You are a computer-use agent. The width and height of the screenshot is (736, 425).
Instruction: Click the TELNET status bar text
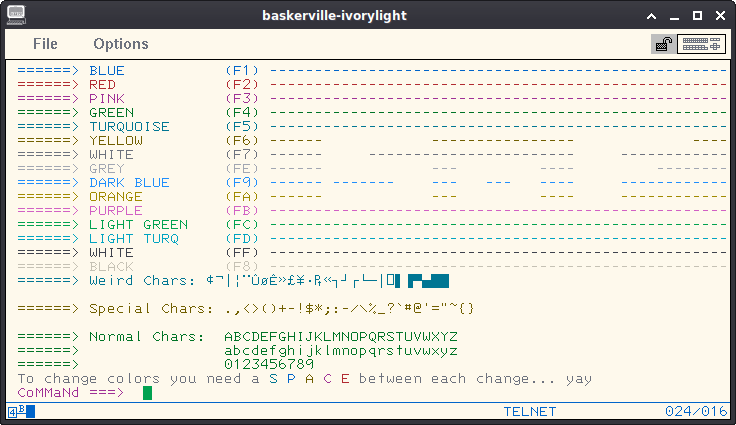530,412
